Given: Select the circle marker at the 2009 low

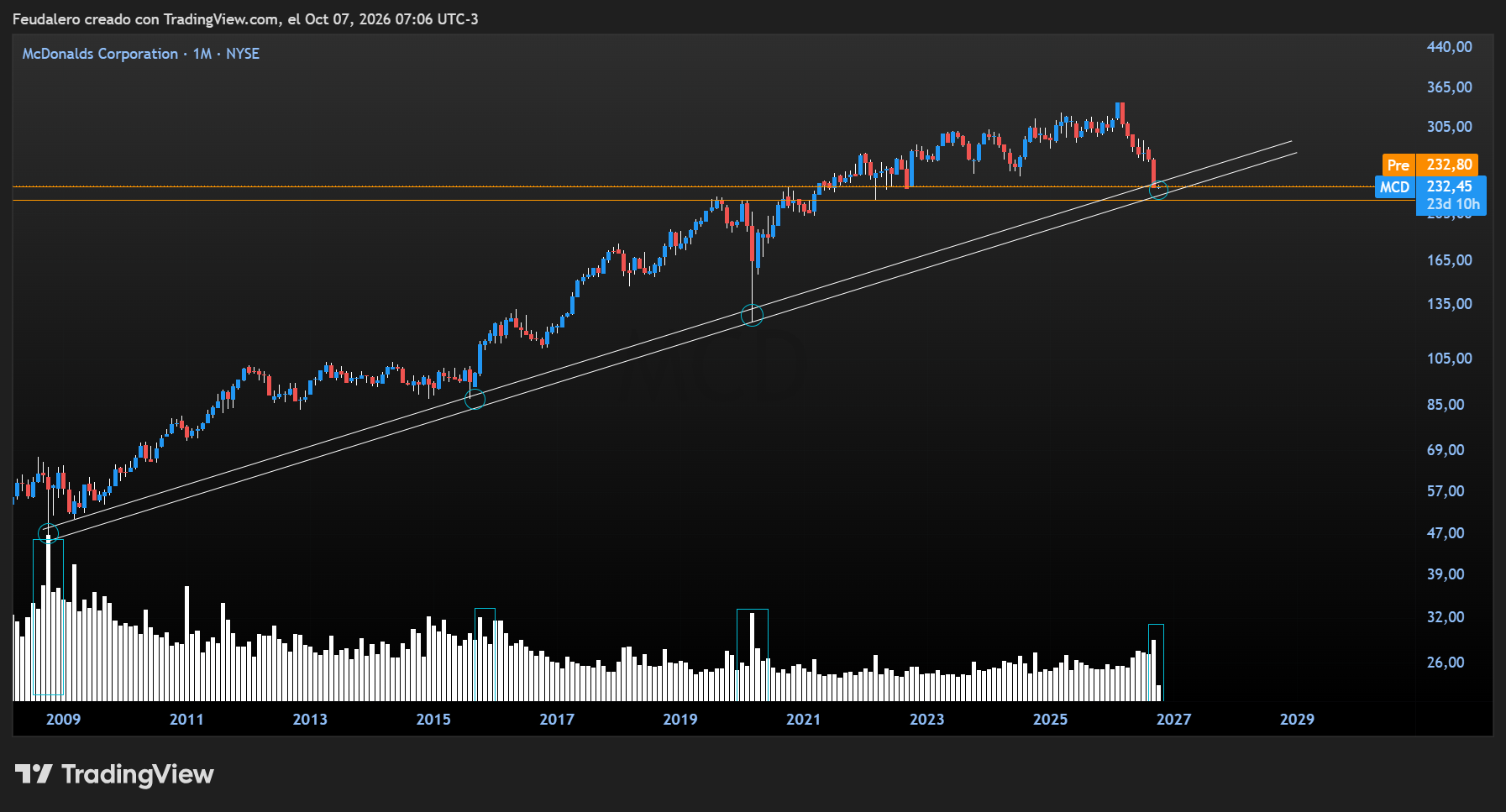Looking at the screenshot, I should click(49, 532).
